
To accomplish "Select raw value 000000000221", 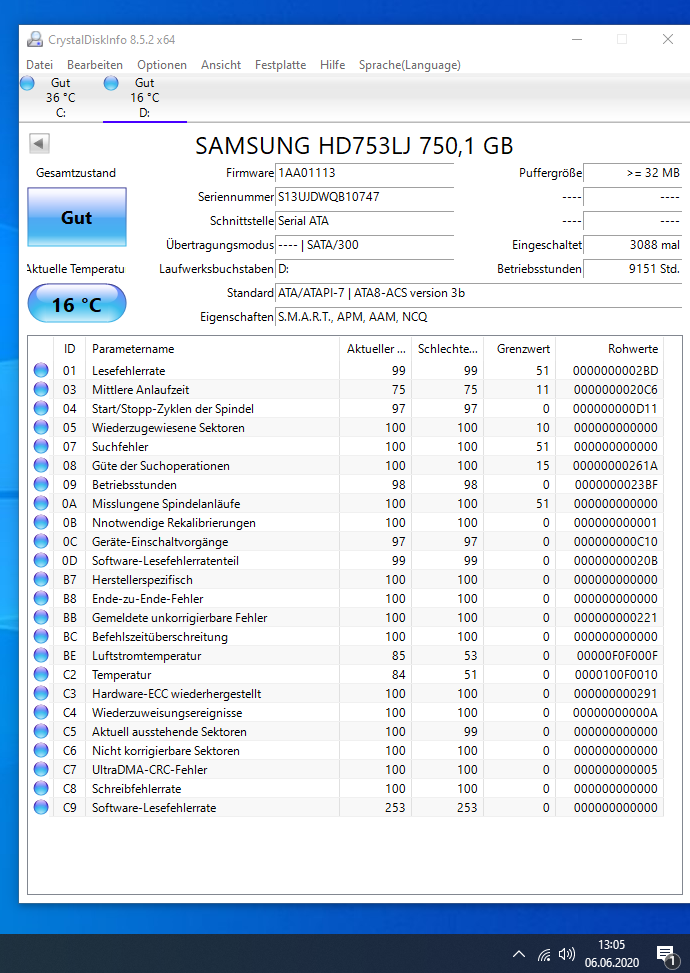I will 616,617.
